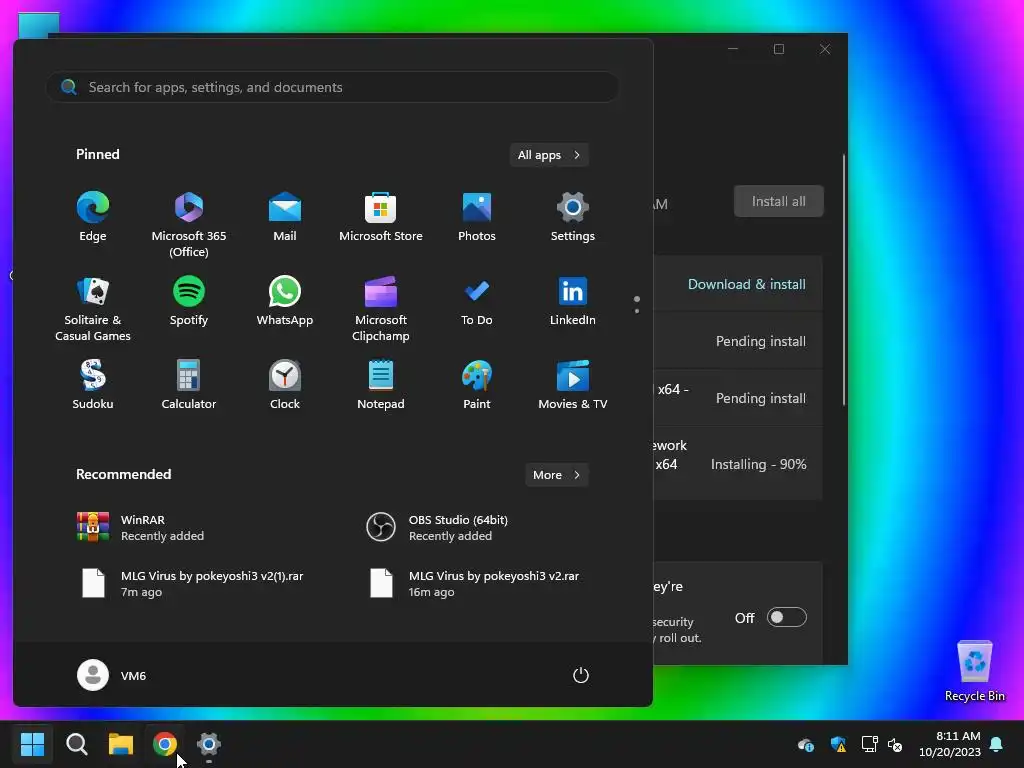1024x768 pixels.
Task: Launch Microsoft Clipchamp
Action: [381, 309]
